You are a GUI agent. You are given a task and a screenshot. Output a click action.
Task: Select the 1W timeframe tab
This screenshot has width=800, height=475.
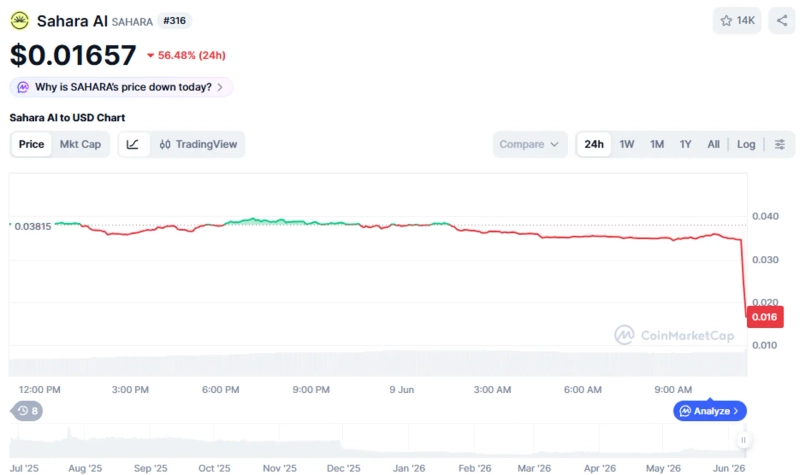627,144
